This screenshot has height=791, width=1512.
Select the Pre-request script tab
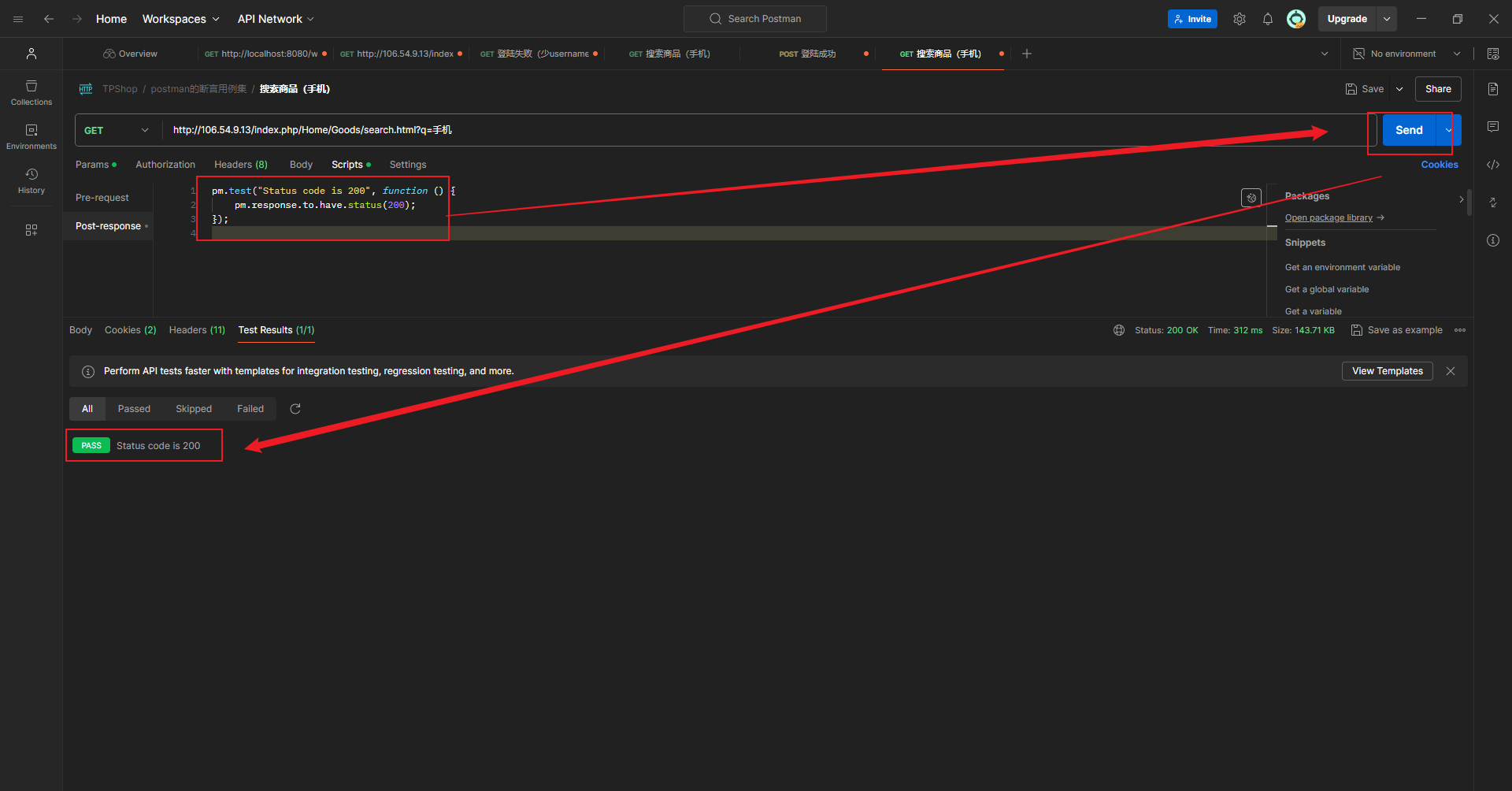102,198
